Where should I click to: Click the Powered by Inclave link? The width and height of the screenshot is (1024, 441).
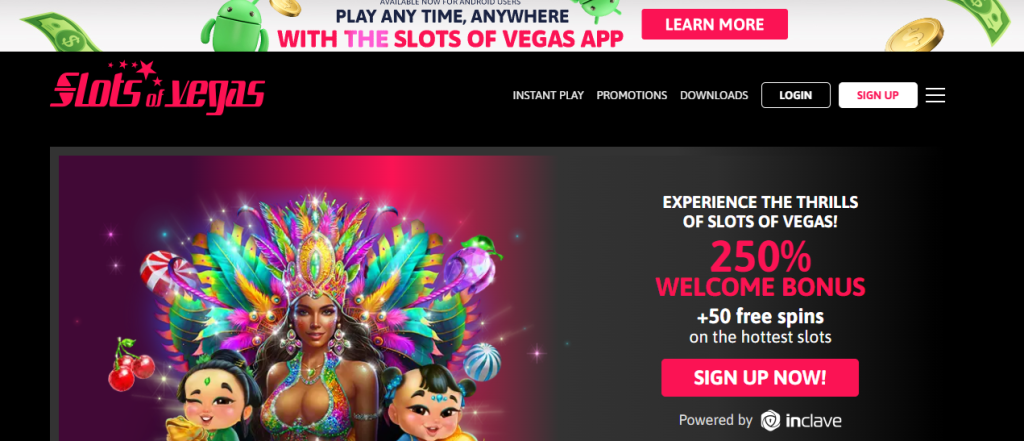[760, 420]
